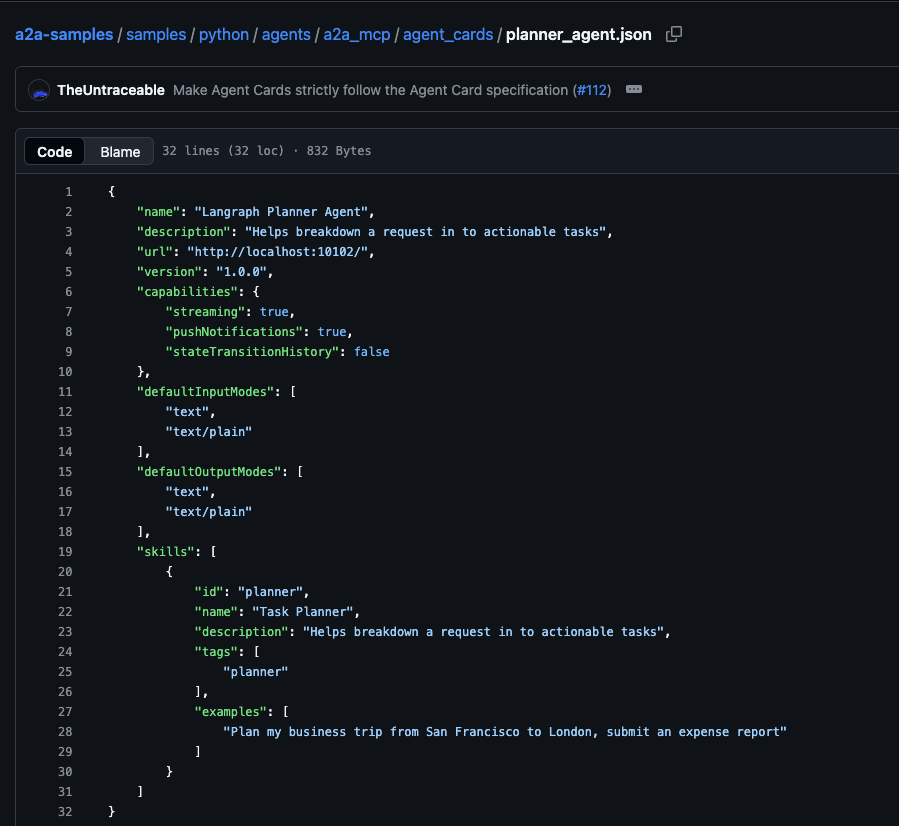Viewport: 899px width, 826px height.
Task: Select line number 1
Action: click(x=69, y=191)
